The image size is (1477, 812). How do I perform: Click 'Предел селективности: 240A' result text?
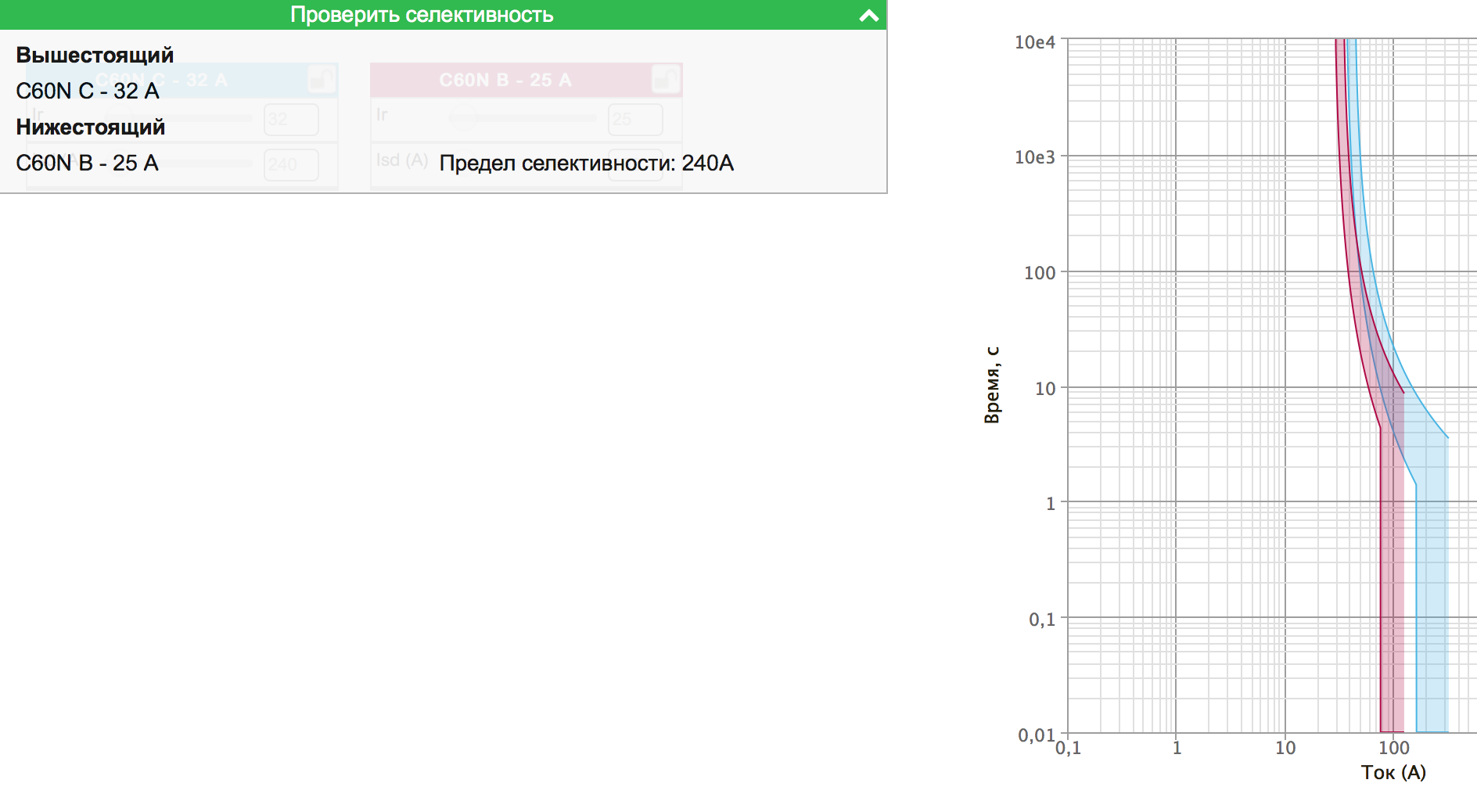(586, 163)
